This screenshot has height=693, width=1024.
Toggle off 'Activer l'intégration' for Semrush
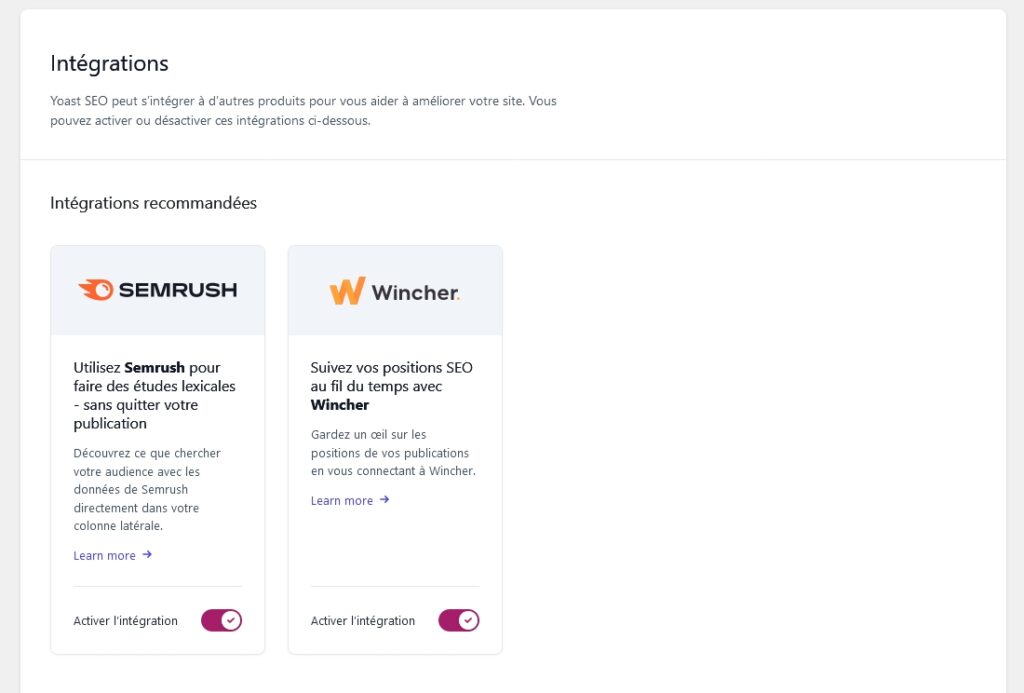221,620
